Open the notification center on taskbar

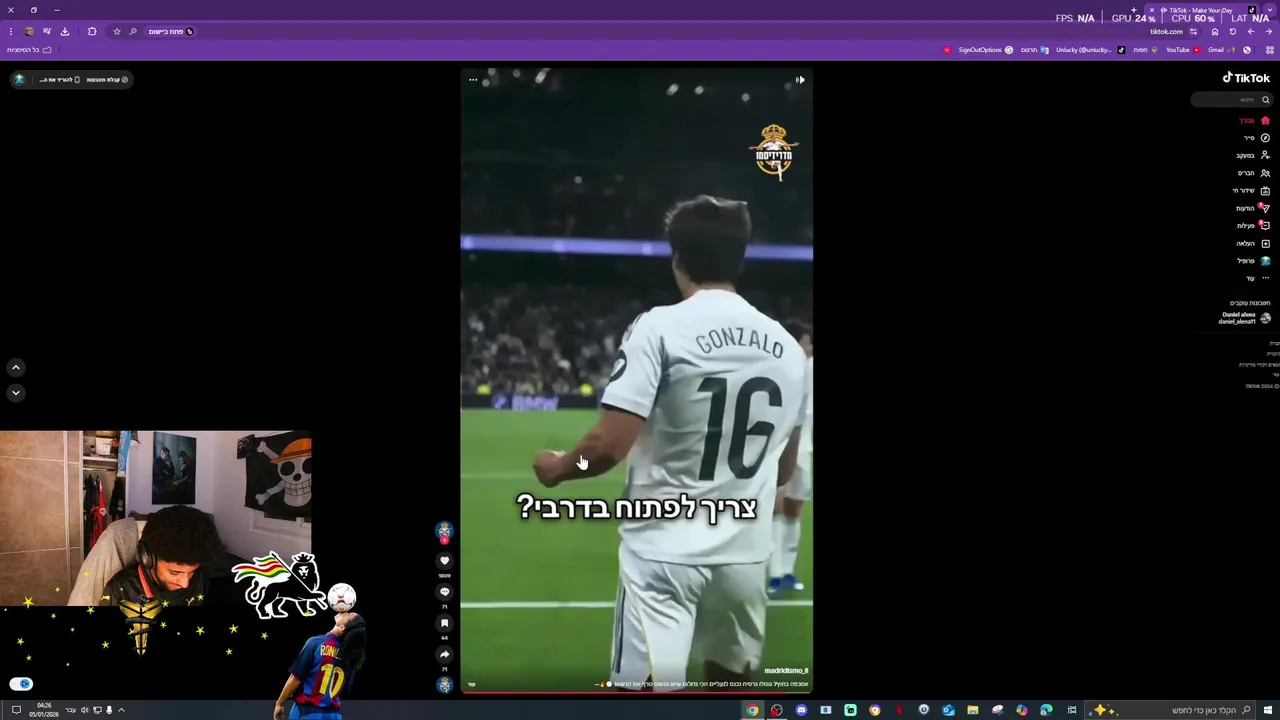[15, 710]
